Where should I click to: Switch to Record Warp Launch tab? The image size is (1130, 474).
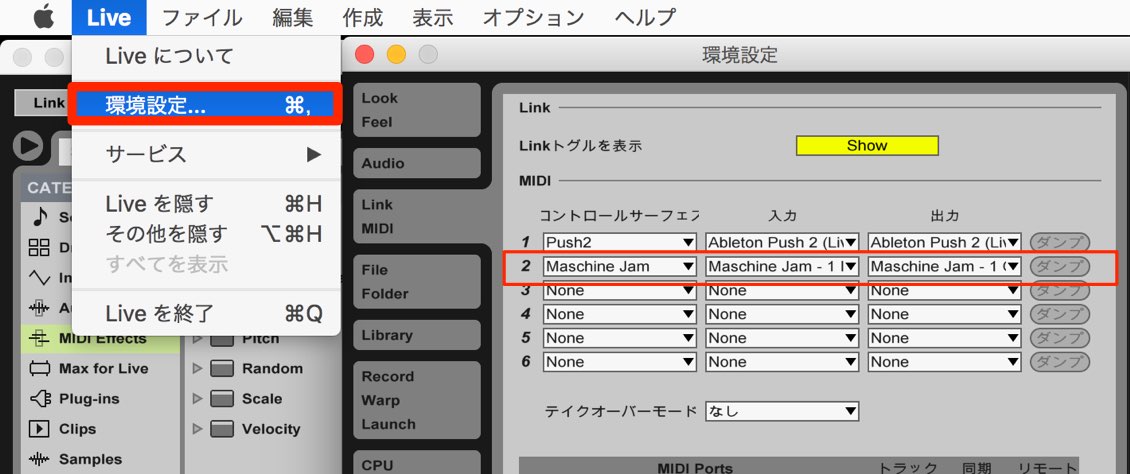(417, 401)
